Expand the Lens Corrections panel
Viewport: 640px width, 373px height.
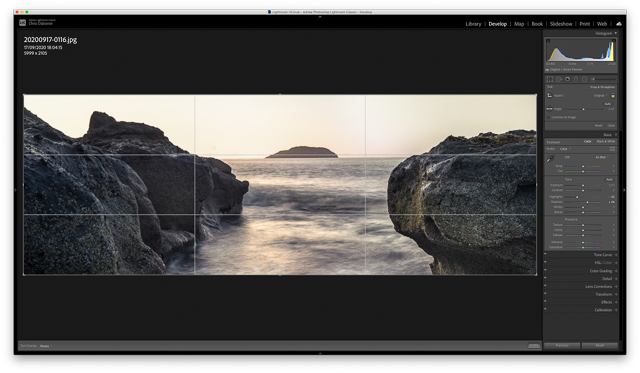[x=616, y=286]
